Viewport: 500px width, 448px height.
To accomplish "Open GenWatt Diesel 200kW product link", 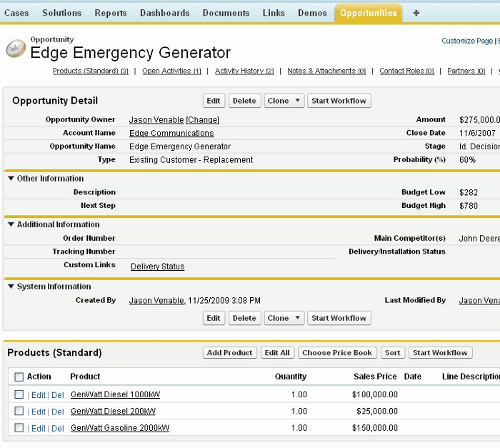I will click(113, 411).
